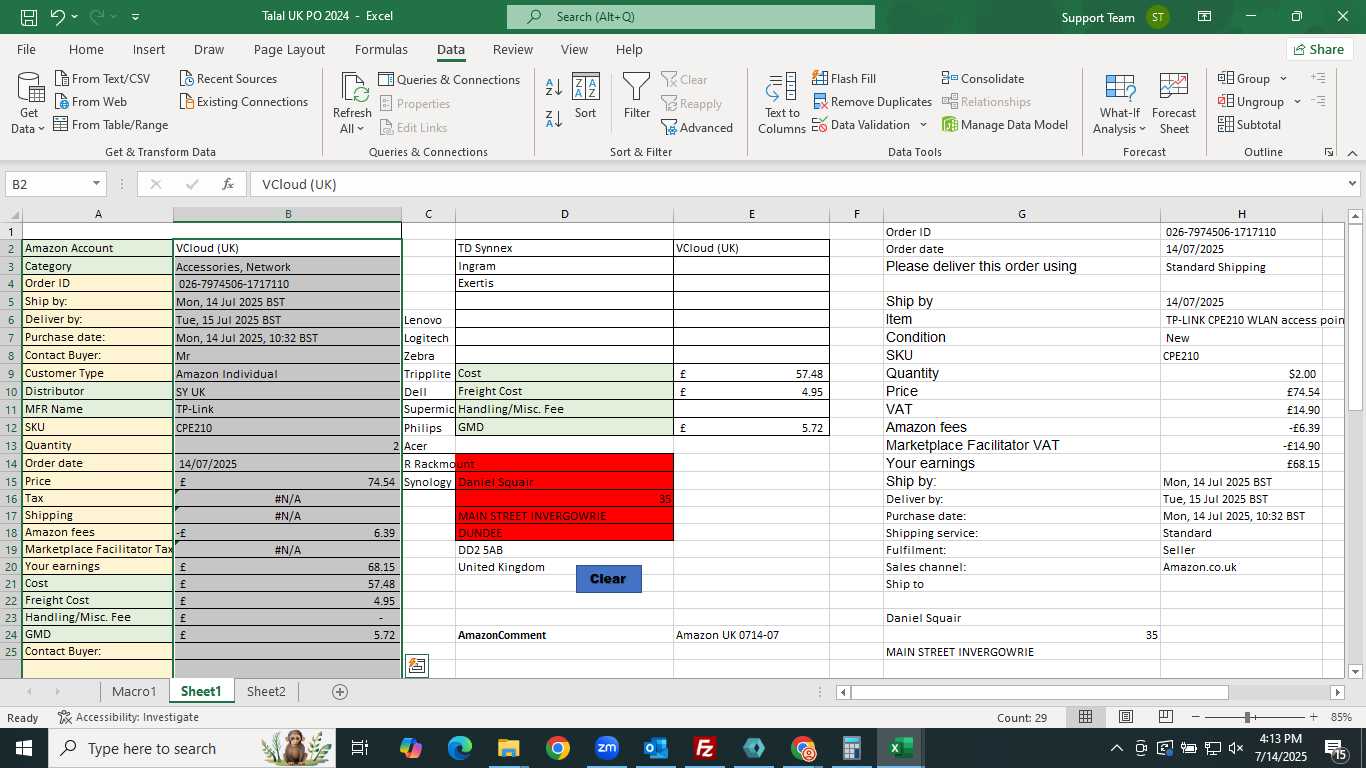Open Outlook from taskbar
The image size is (1366, 768).
pyautogui.click(x=656, y=748)
